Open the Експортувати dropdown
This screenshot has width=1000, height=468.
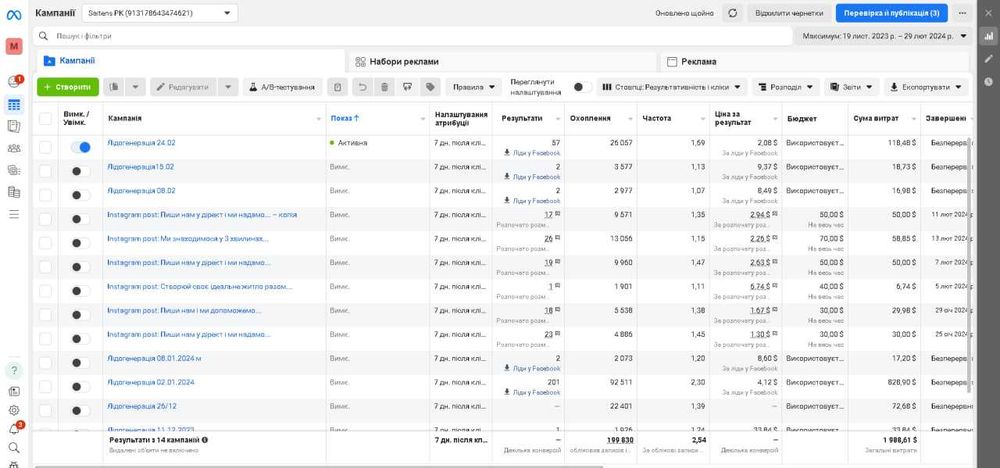[925, 87]
